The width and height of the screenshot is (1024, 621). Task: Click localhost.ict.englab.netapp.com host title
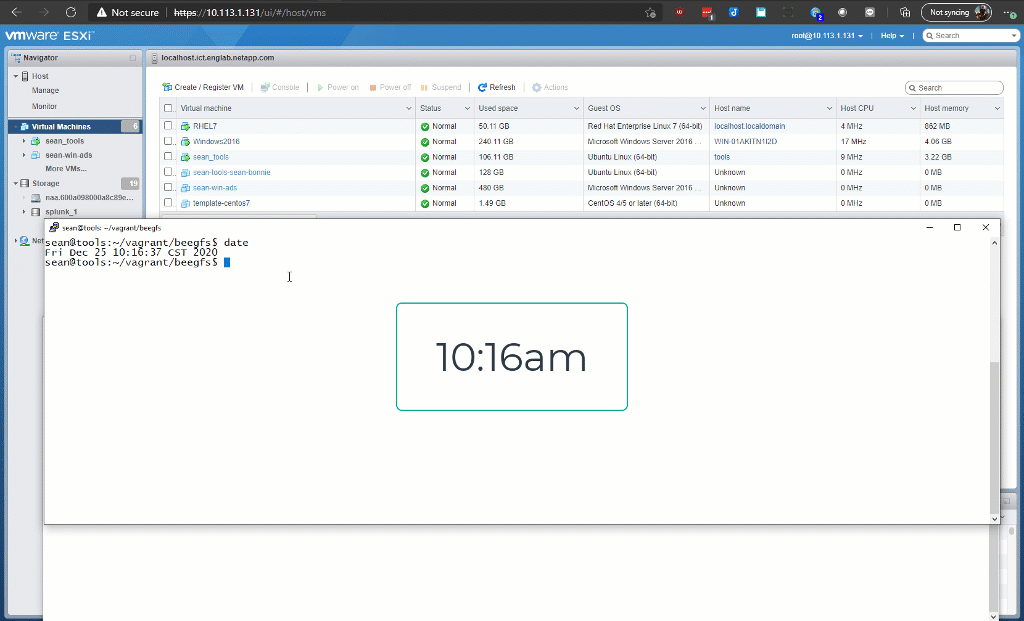point(217,58)
